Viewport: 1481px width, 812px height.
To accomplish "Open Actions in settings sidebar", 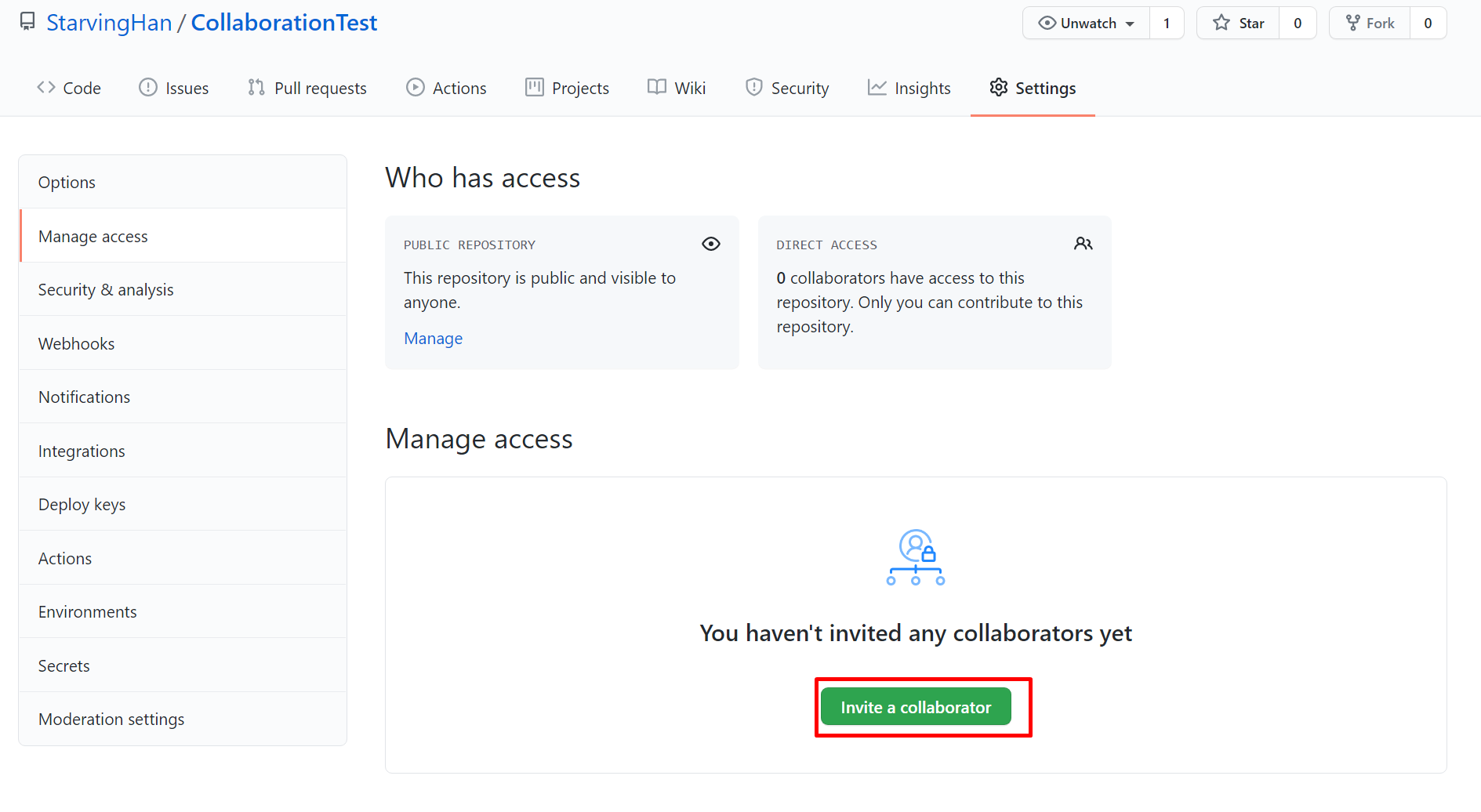I will pyautogui.click(x=183, y=558).
